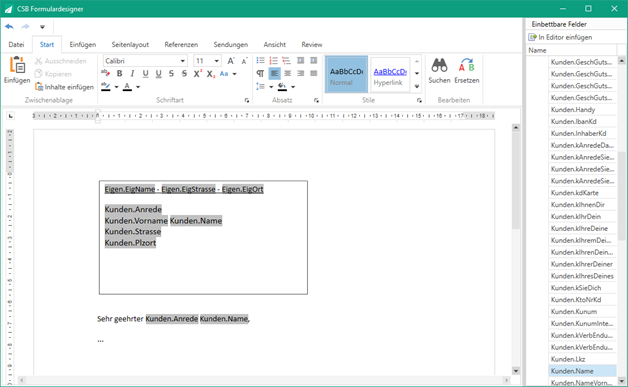Undo the last action with the blue back arrow
Screen dimensions: 628x387
[x=9, y=26]
